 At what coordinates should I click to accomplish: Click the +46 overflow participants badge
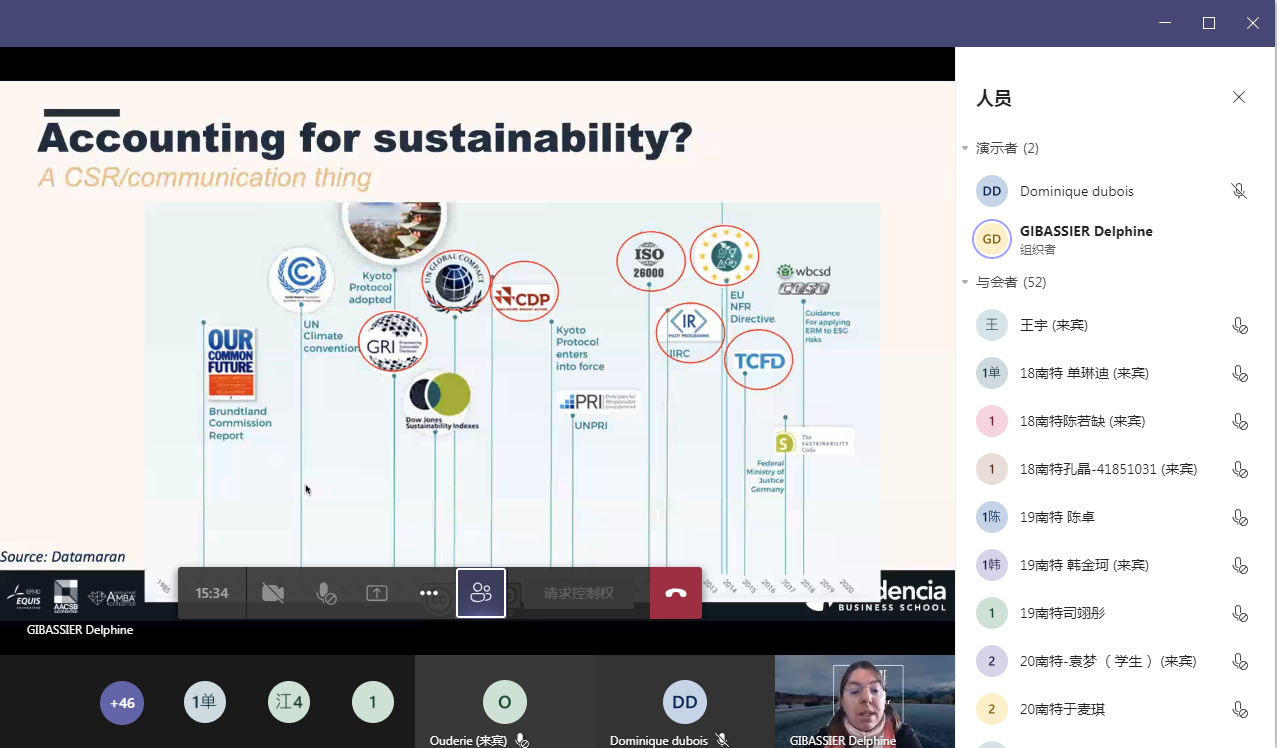(122, 703)
